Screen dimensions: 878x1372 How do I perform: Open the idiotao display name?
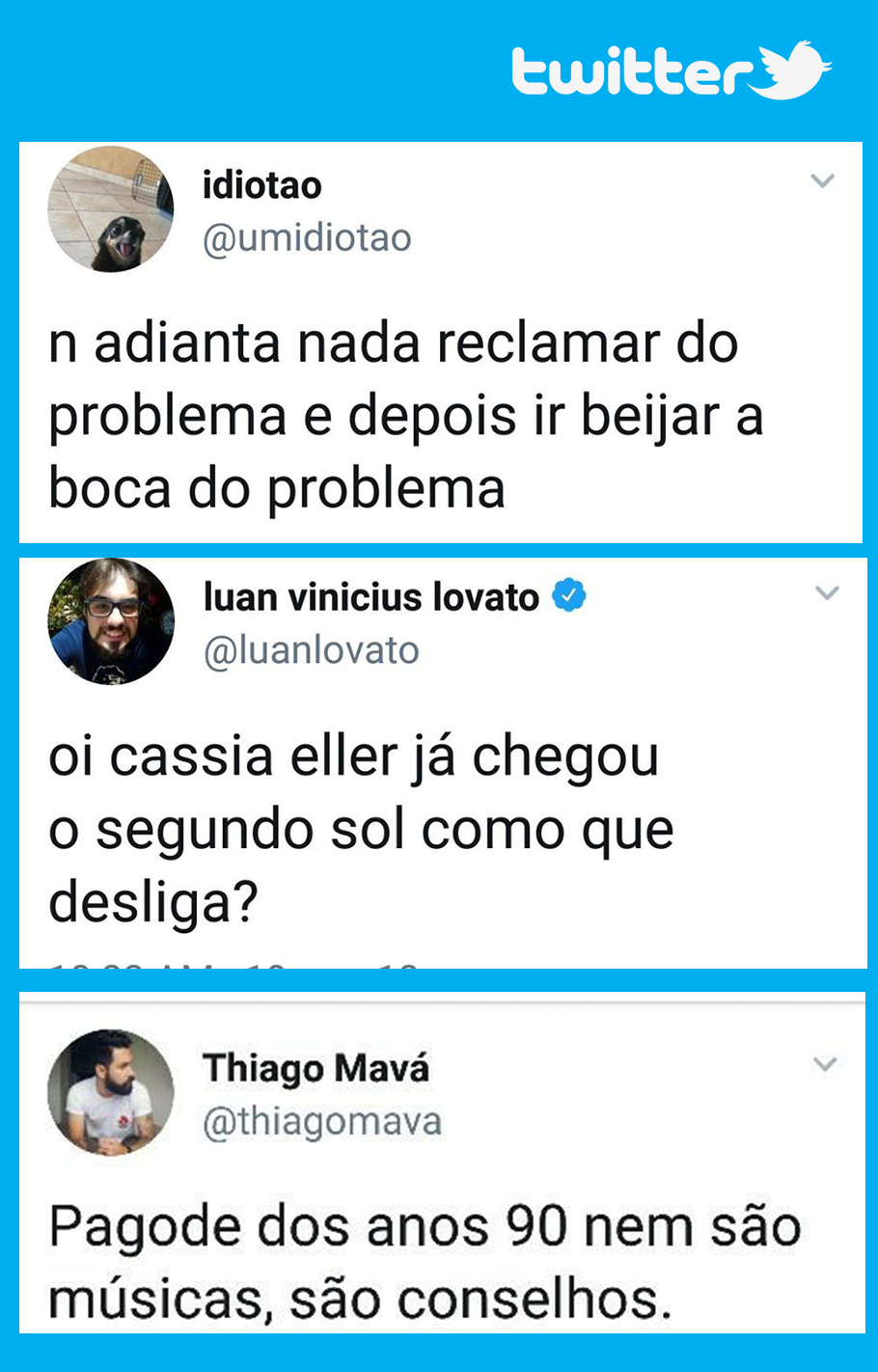pos(261,184)
